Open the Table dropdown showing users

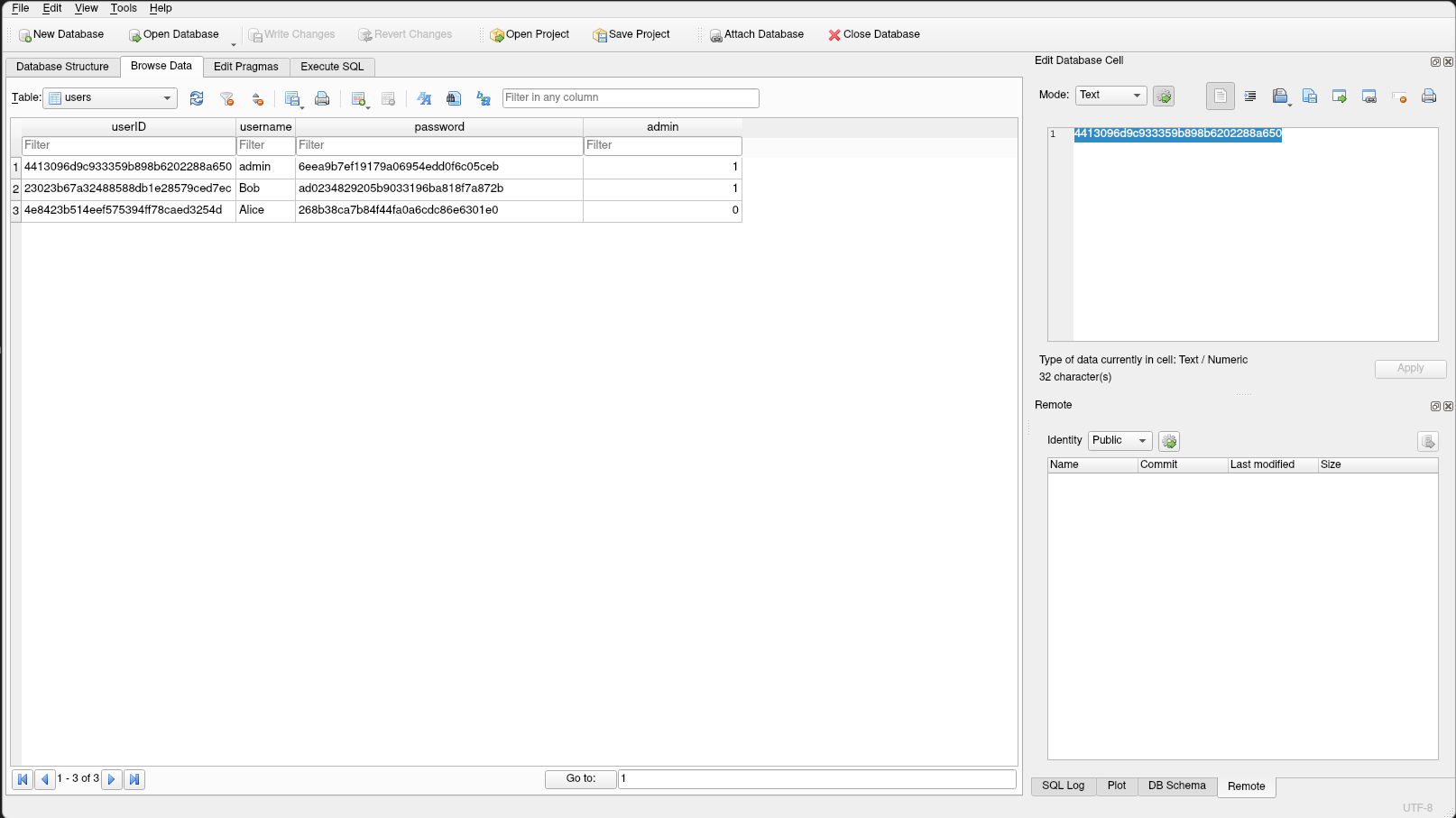pos(110,98)
